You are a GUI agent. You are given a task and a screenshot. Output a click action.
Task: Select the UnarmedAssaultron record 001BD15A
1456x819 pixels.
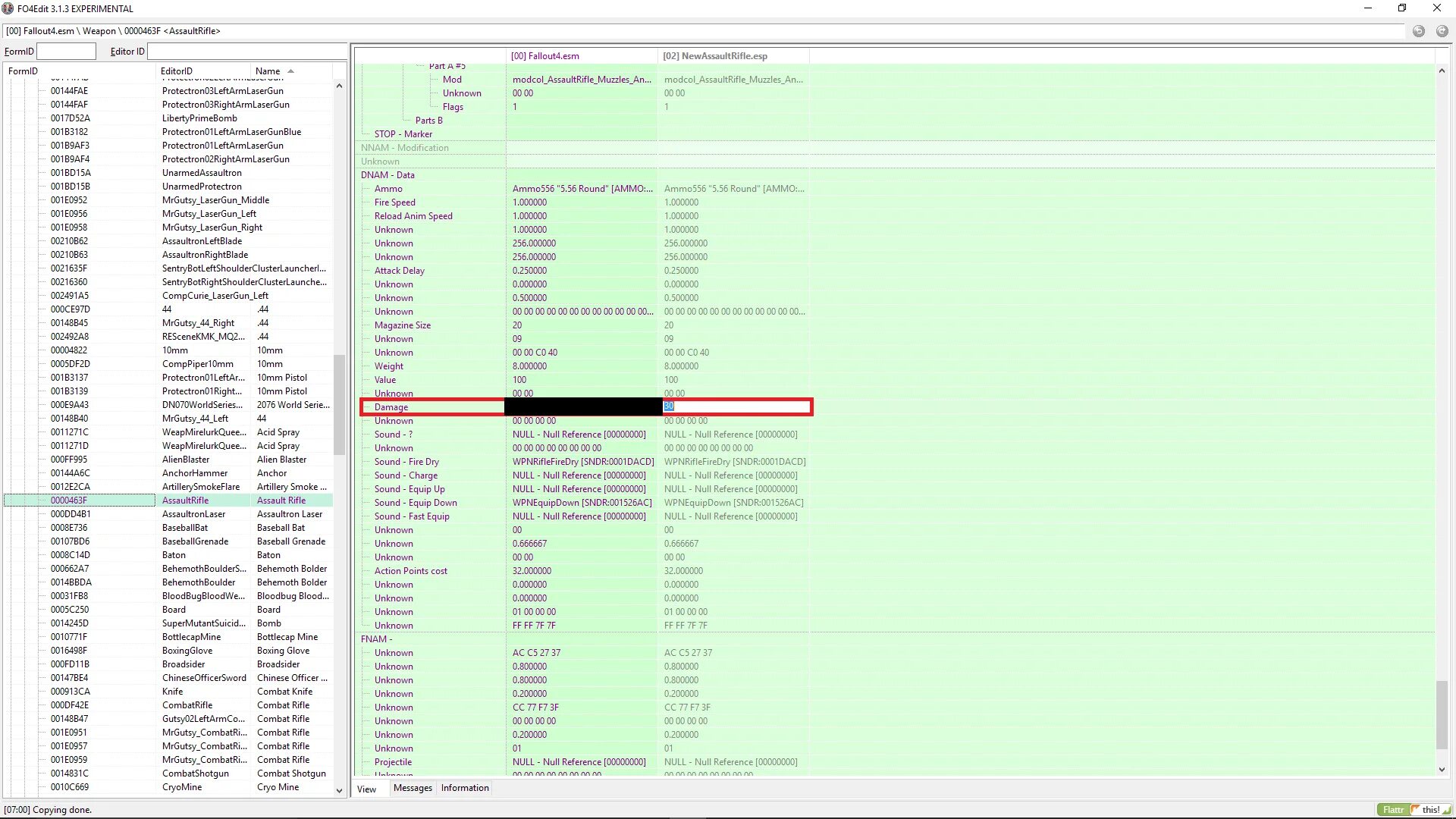click(168, 173)
